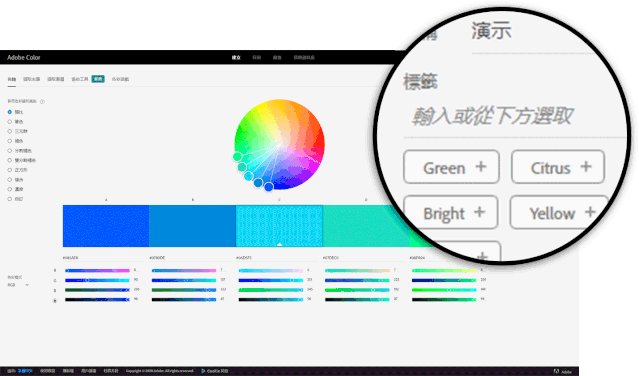Adjust the blue (B) slider for swatch D
This screenshot has height=376, width=639.
coord(357,290)
